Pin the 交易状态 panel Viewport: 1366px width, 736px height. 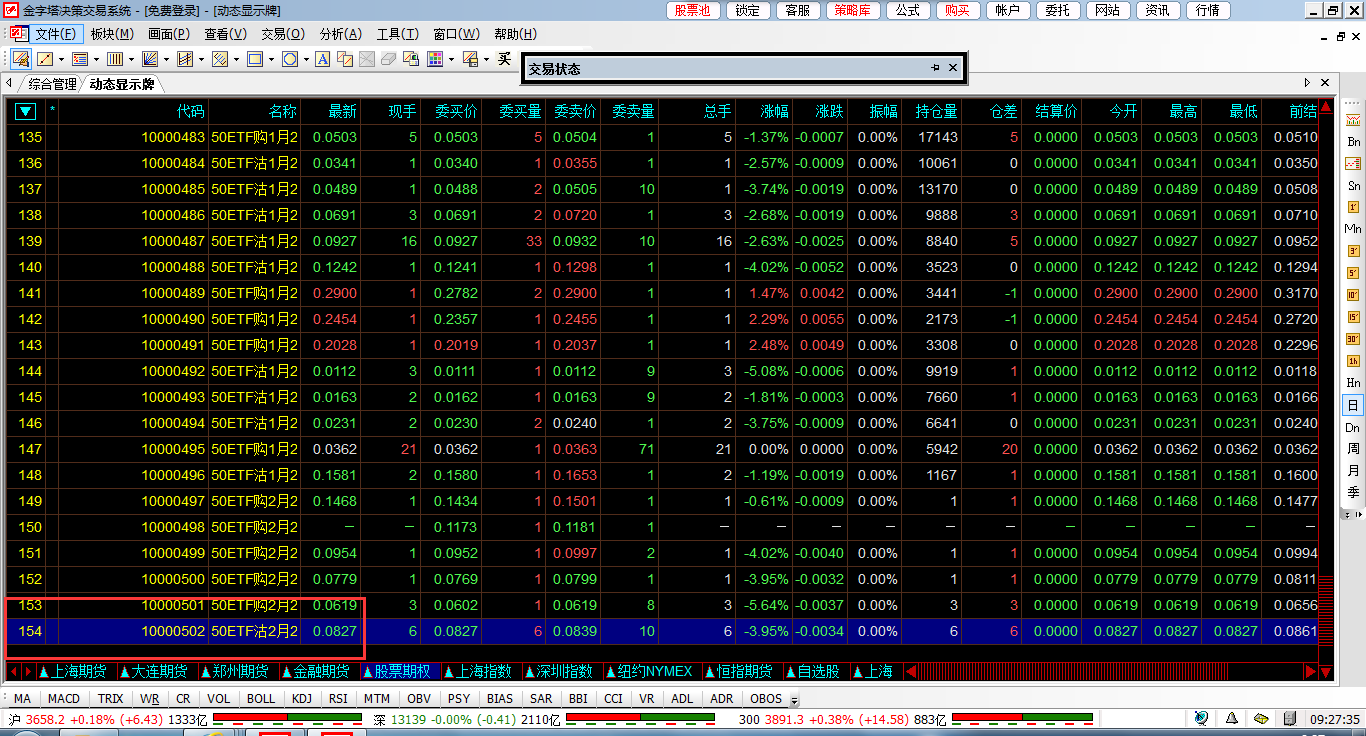pos(935,68)
